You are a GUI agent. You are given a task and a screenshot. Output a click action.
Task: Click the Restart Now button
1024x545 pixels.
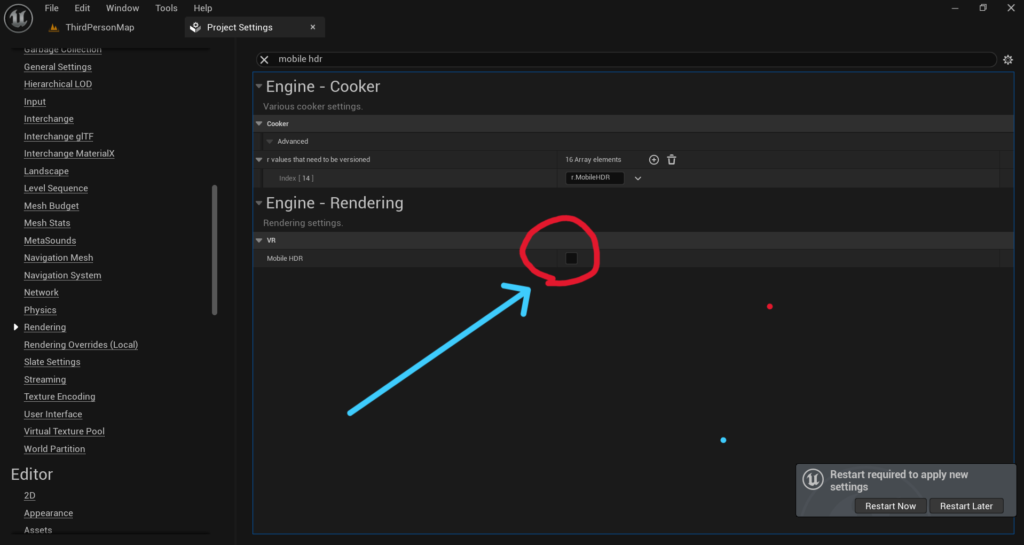click(890, 506)
